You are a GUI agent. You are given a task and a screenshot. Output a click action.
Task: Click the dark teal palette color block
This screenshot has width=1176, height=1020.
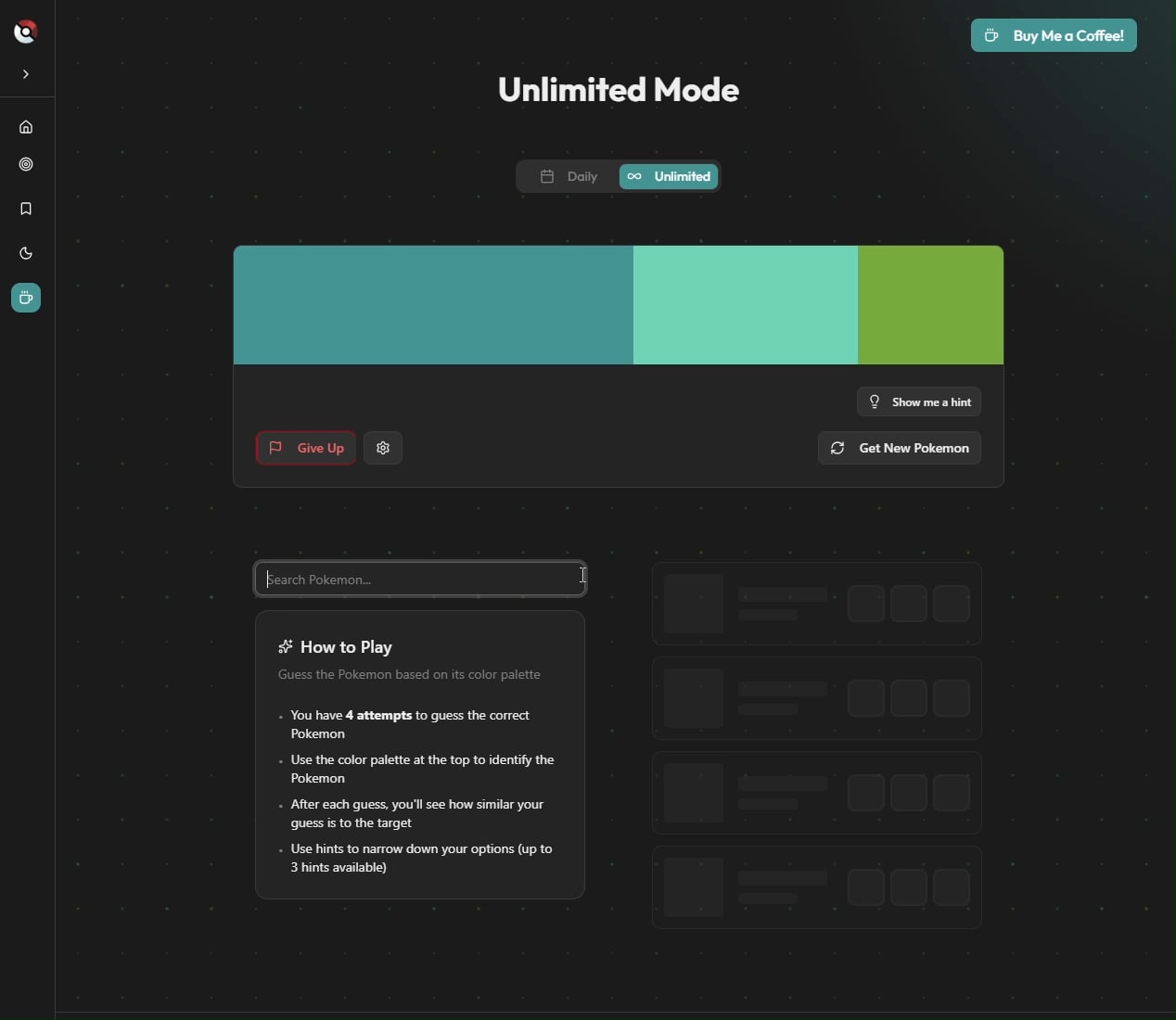click(433, 305)
